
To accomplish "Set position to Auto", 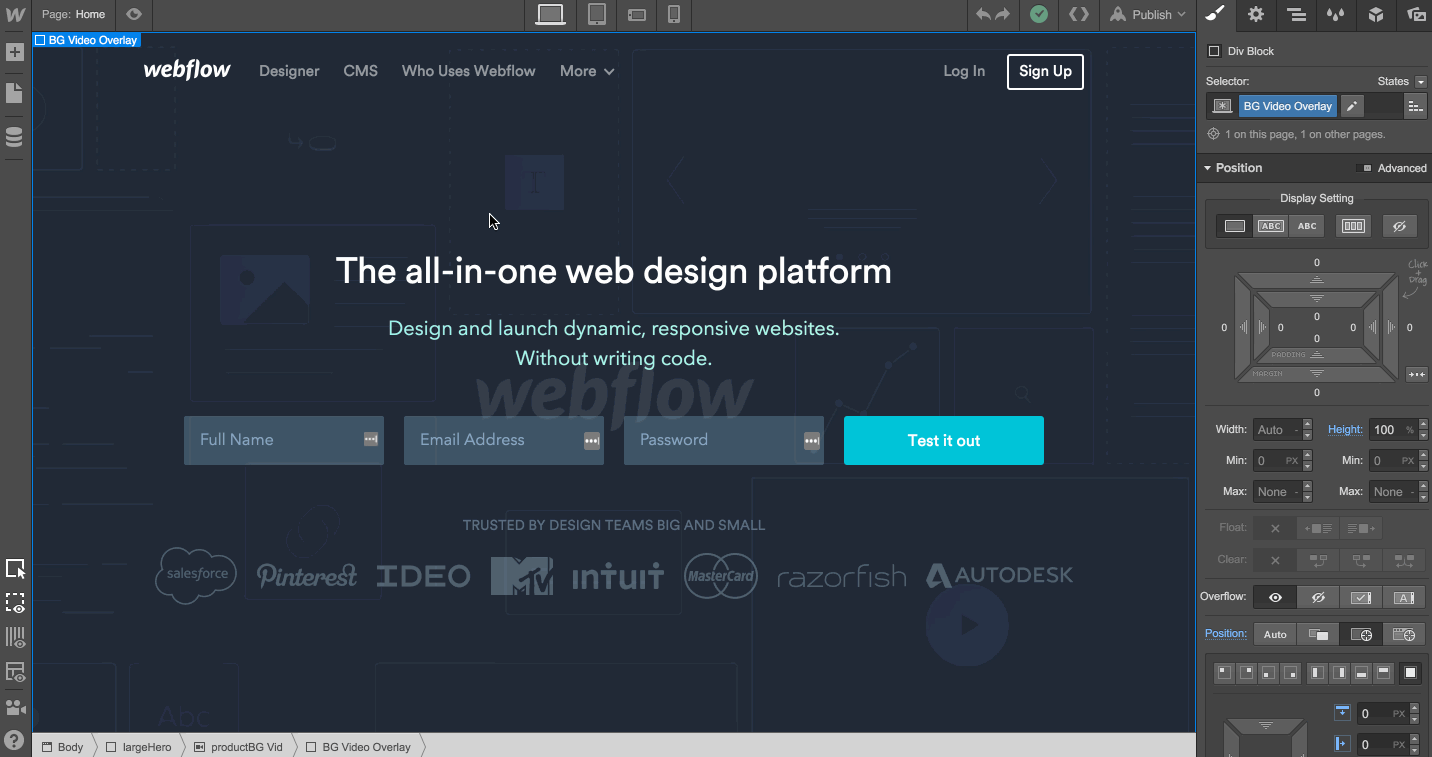I will (1275, 634).
